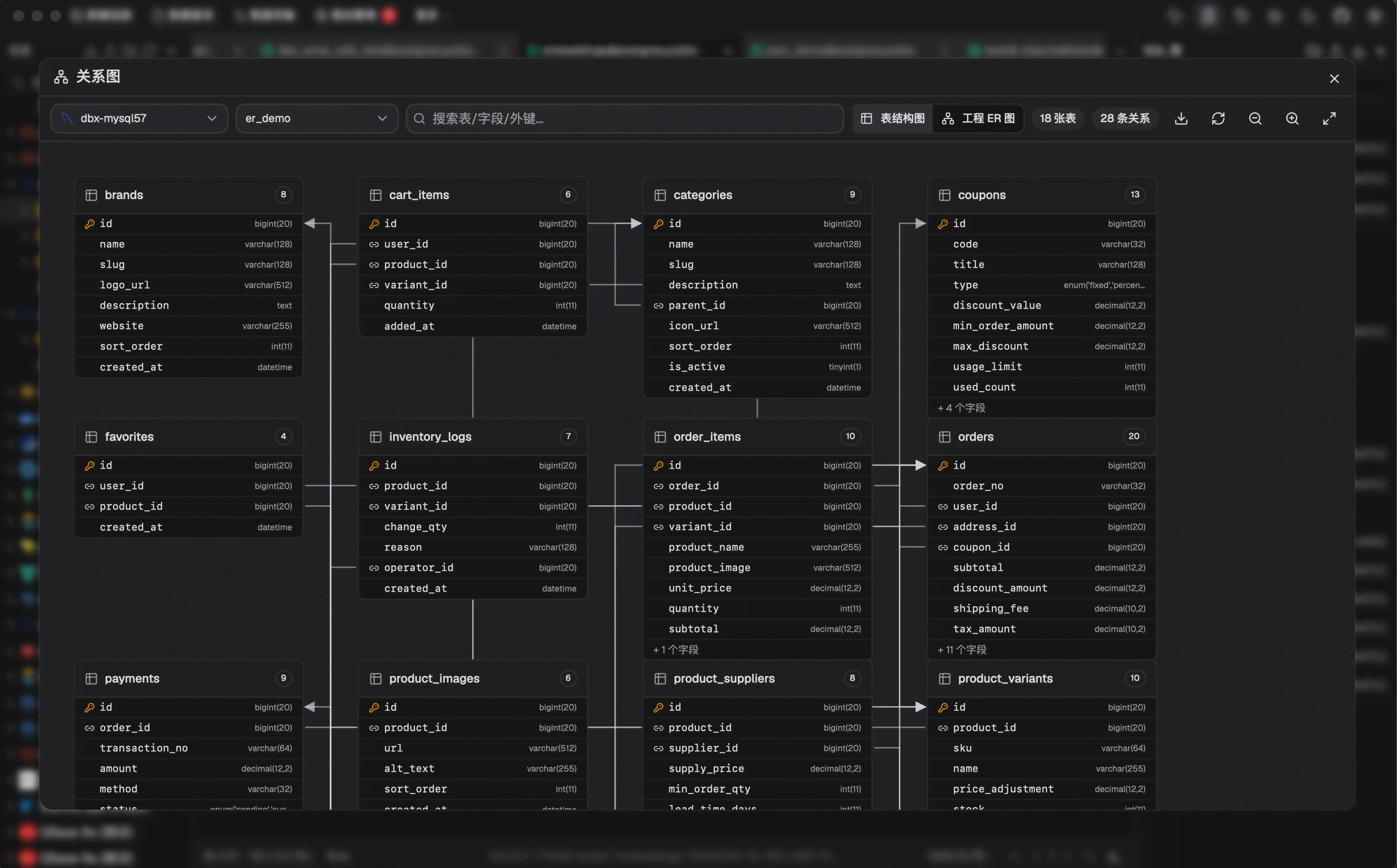Image resolution: width=1397 pixels, height=868 pixels.
Task: Click the primary key icon on coupons id
Action: click(943, 224)
